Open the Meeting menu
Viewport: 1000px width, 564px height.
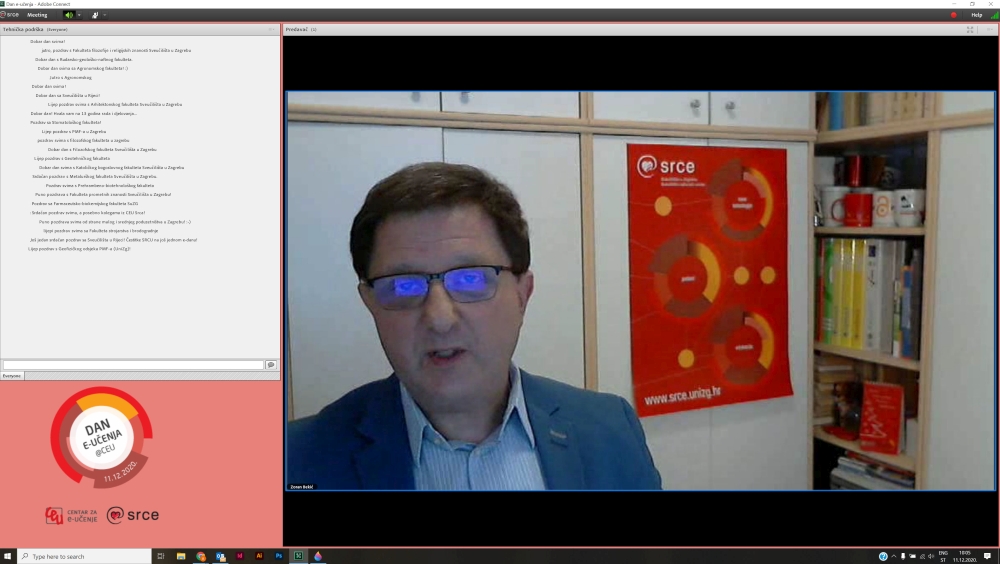(37, 15)
